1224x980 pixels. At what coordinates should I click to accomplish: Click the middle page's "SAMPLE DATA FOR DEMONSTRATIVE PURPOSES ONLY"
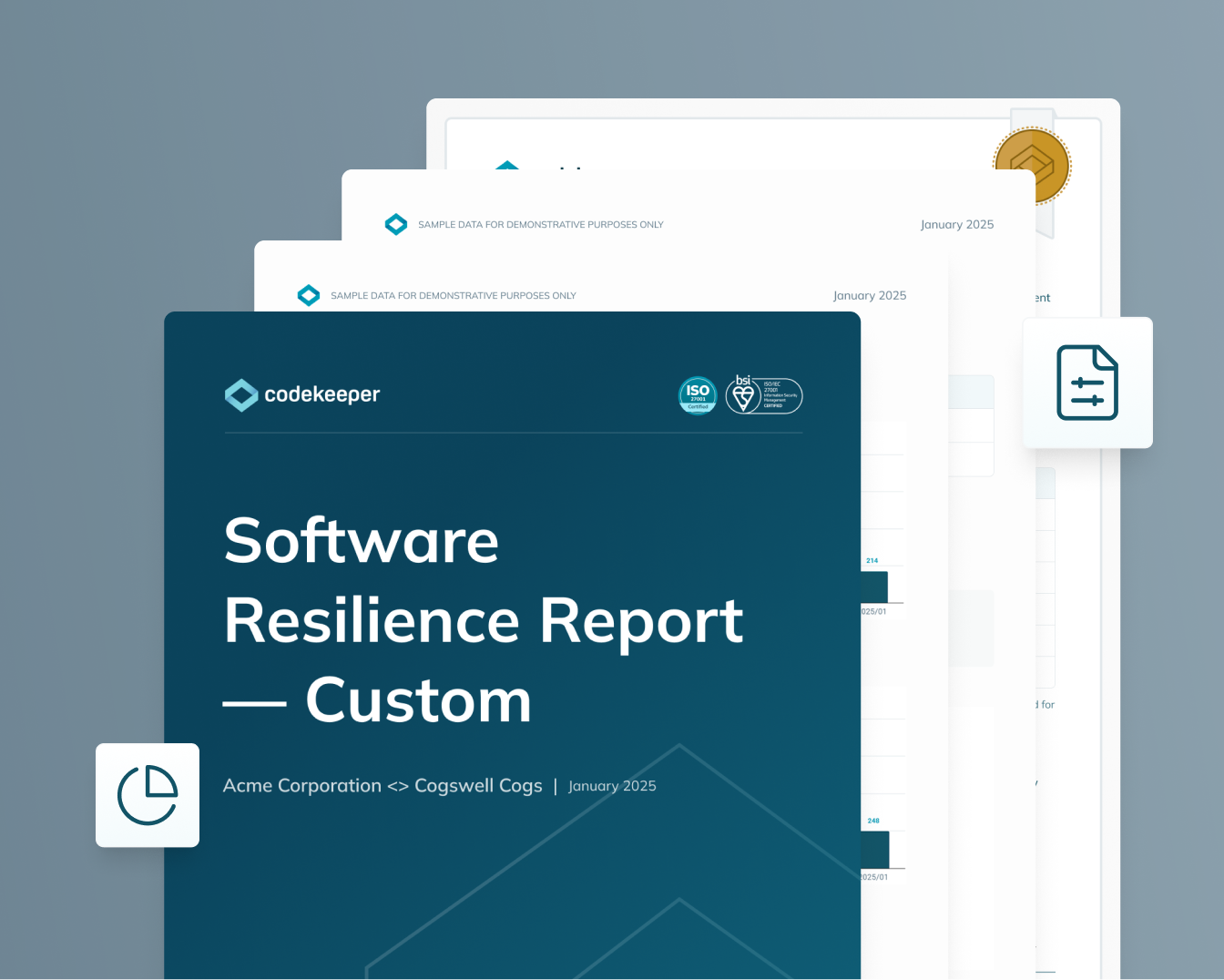click(x=541, y=224)
